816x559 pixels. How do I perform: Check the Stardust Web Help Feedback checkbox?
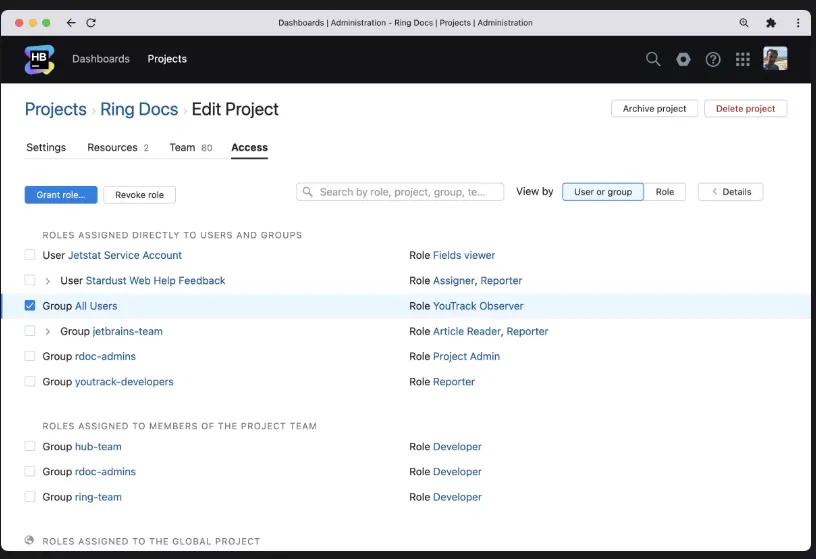pos(30,280)
